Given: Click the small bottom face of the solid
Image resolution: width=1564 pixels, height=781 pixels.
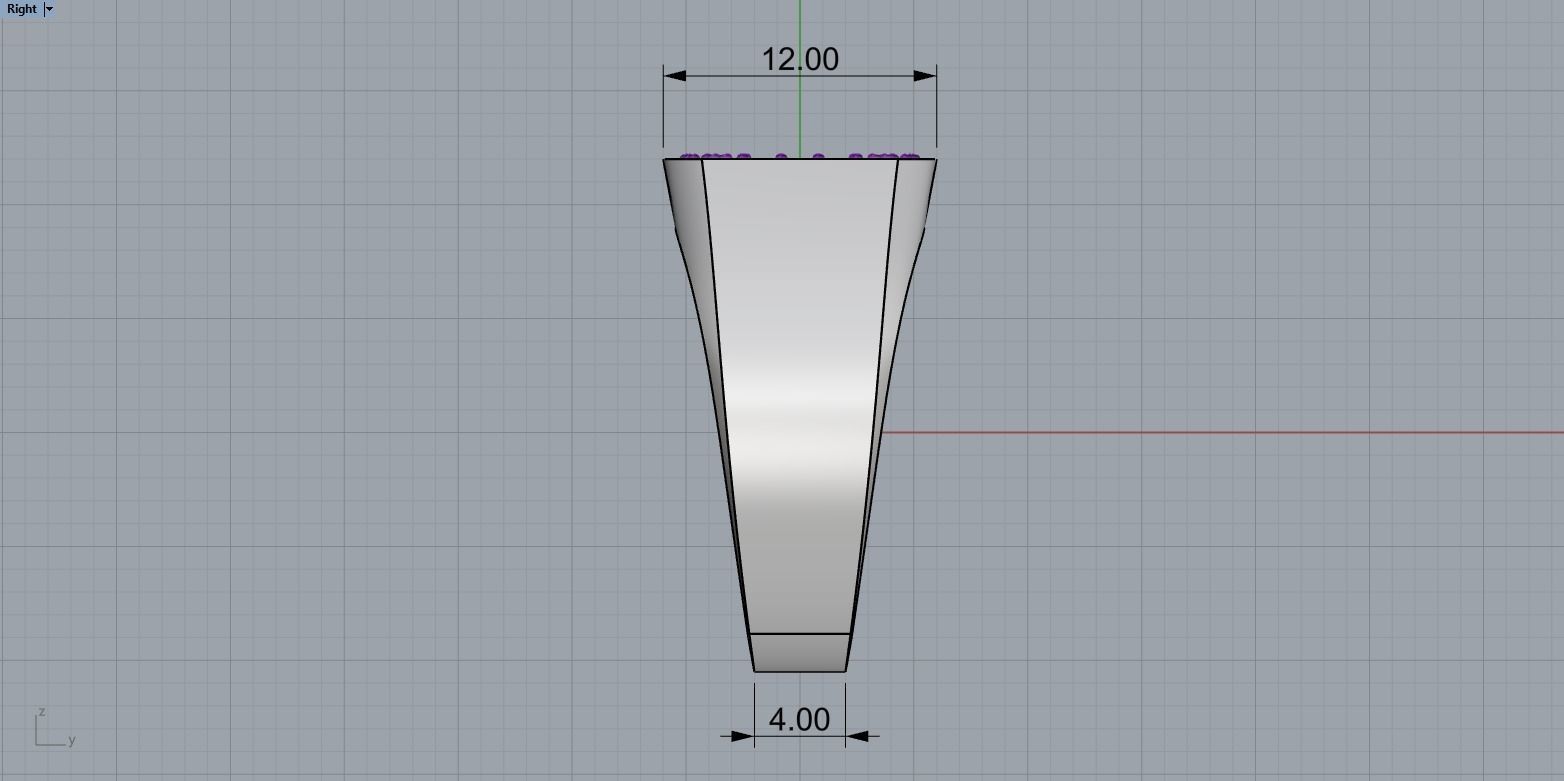Looking at the screenshot, I should 800,652.
